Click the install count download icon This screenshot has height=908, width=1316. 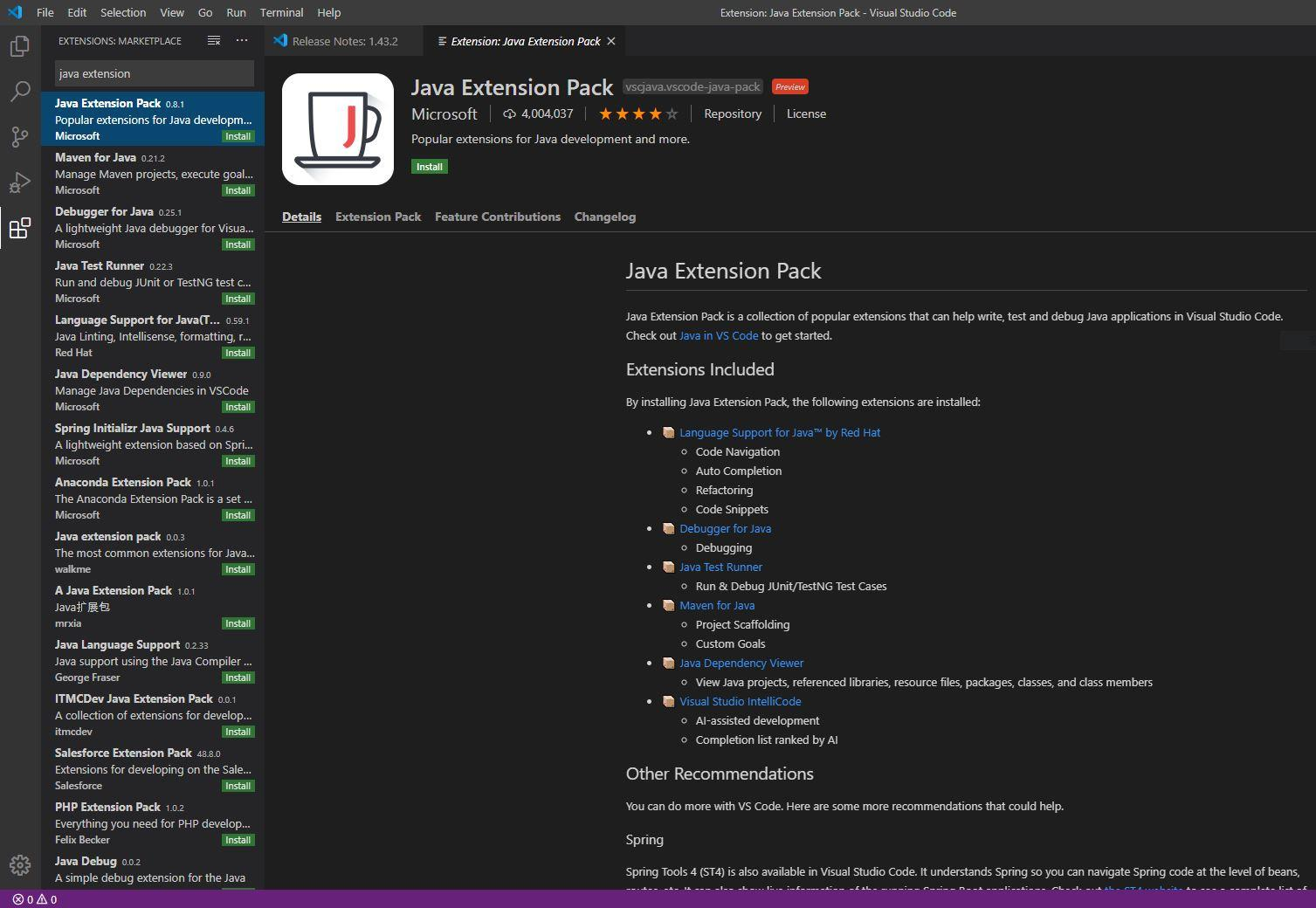(x=510, y=113)
